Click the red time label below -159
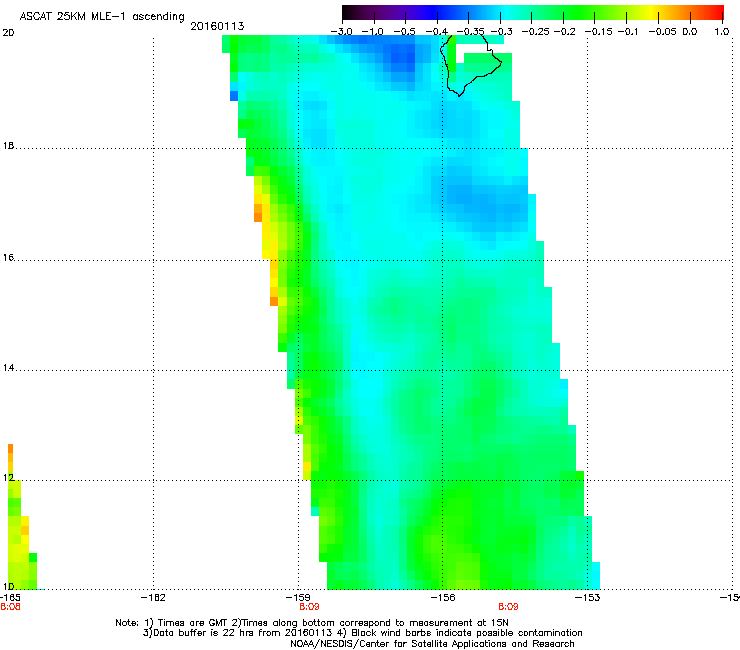The image size is (740, 650). click(x=310, y=607)
